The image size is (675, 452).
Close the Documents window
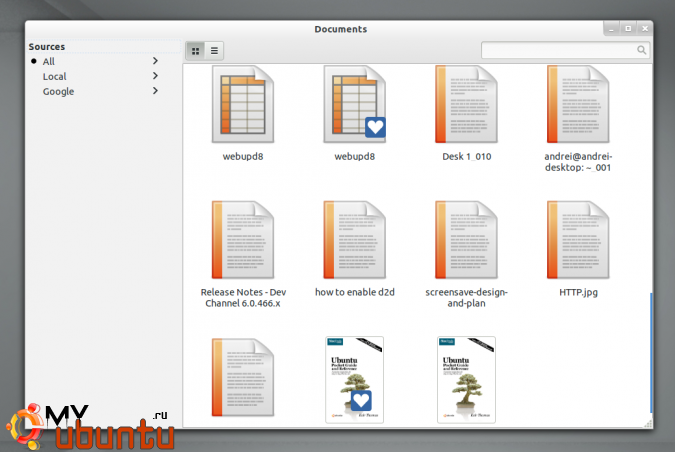pos(645,28)
